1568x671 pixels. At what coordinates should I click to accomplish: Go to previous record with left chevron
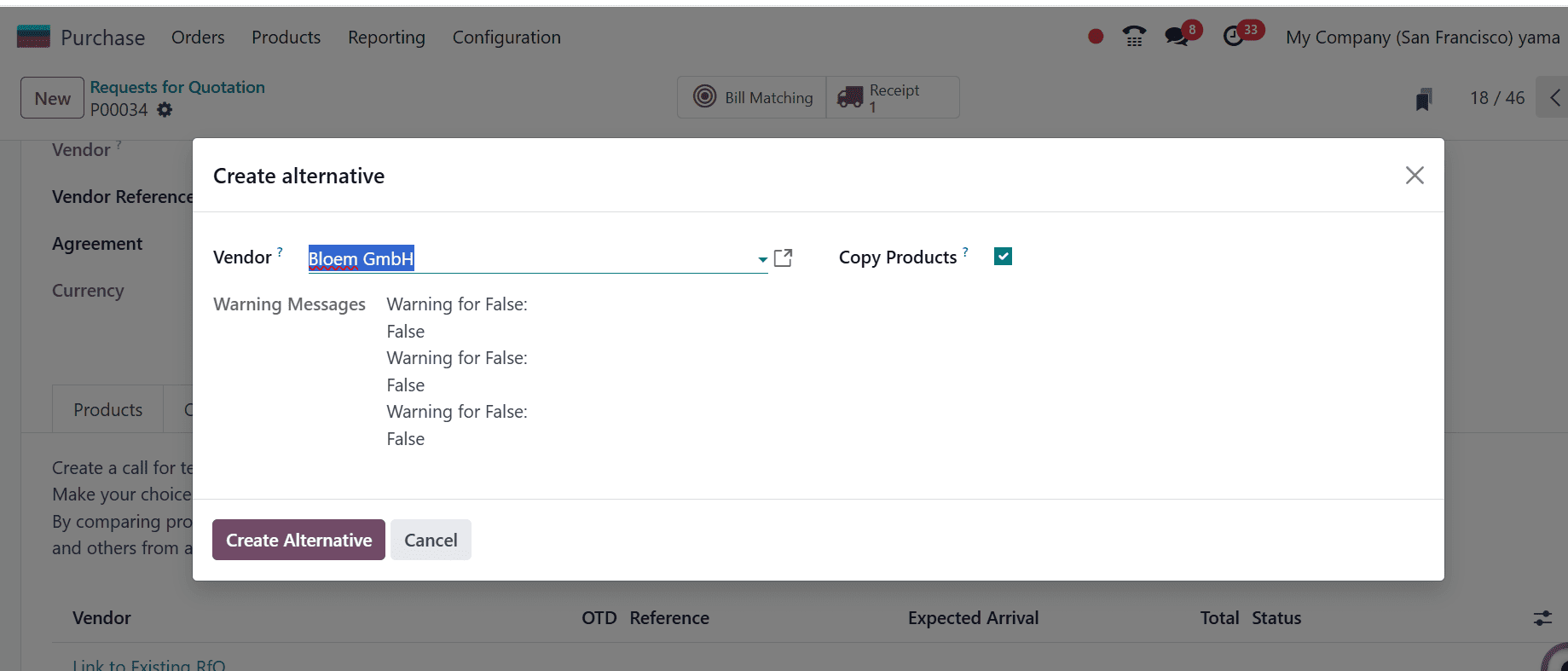(x=1554, y=97)
